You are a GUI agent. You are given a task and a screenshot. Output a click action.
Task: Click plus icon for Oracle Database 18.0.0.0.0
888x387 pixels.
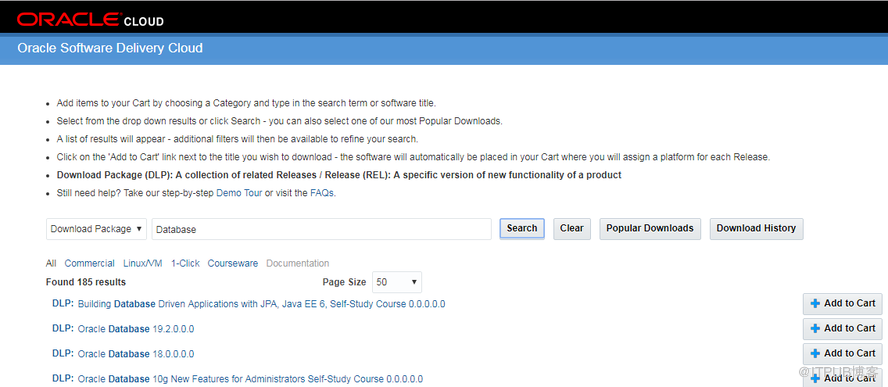pyautogui.click(x=816, y=354)
